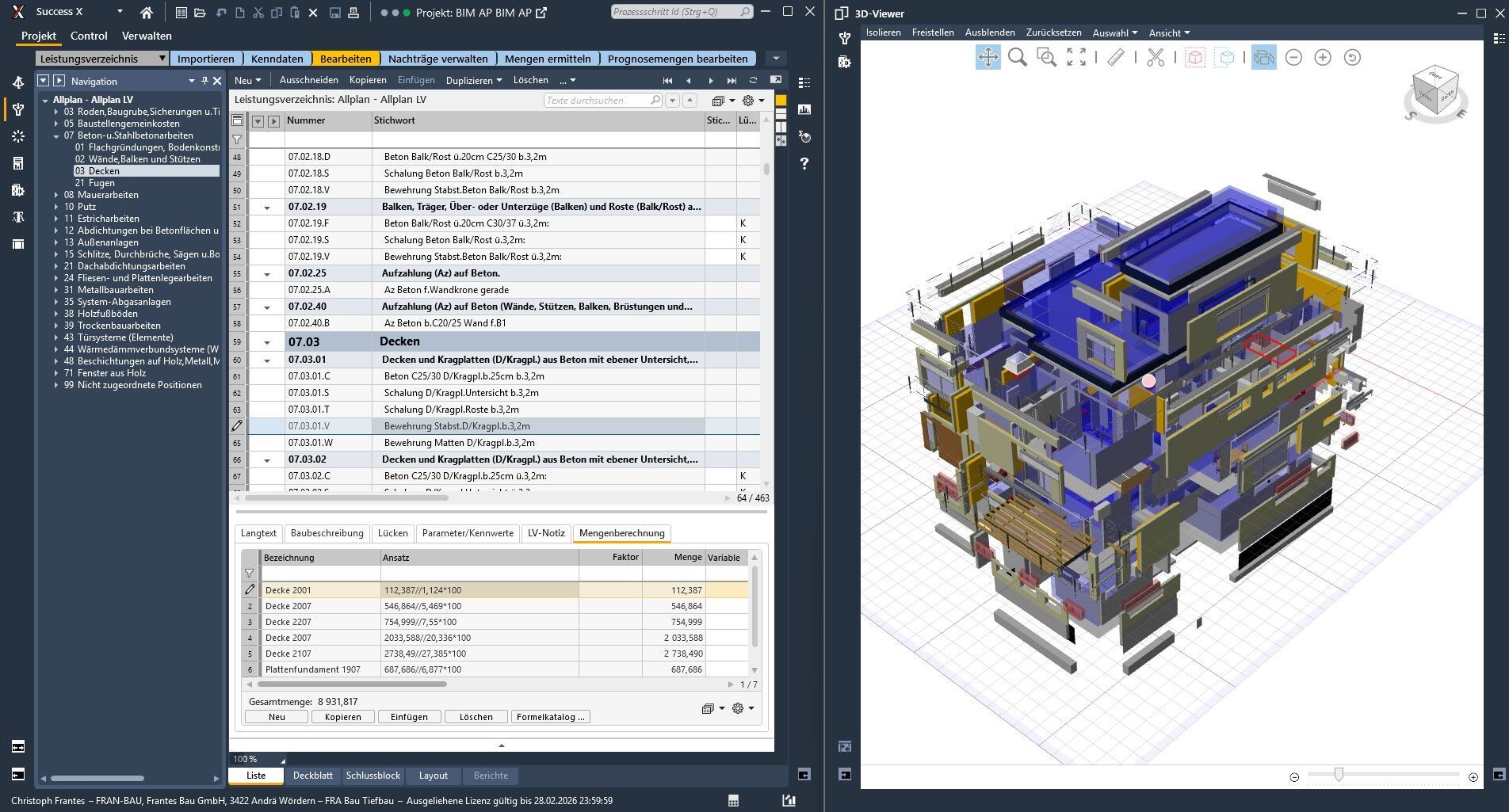This screenshot has height=812, width=1509.
Task: Click the Mengen ermitteln process step
Action: click(x=547, y=59)
